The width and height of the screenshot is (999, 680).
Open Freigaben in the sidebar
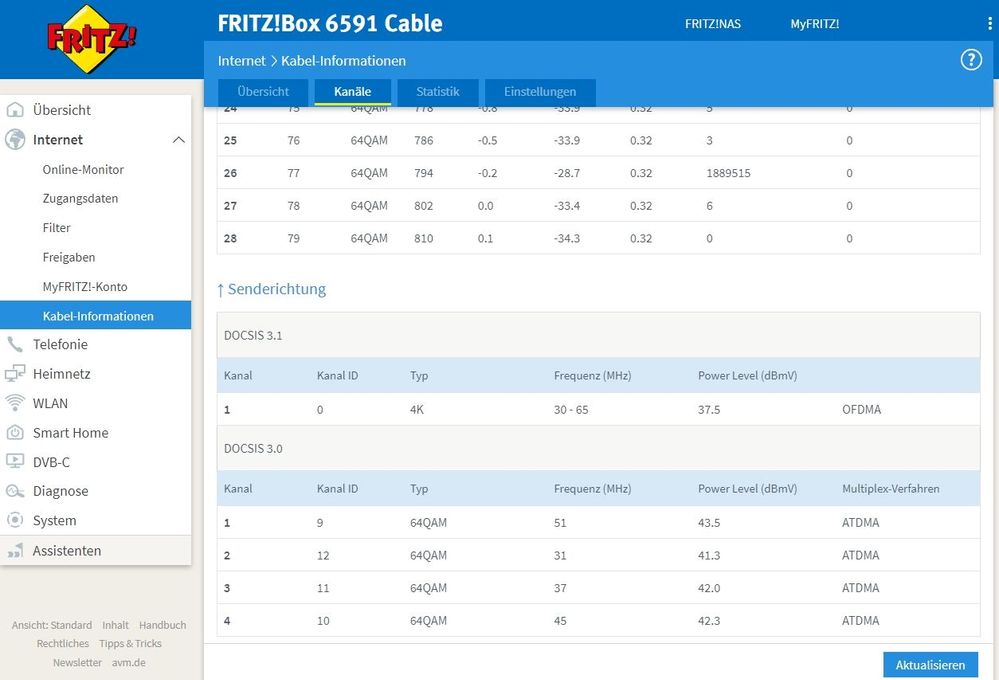click(x=69, y=257)
